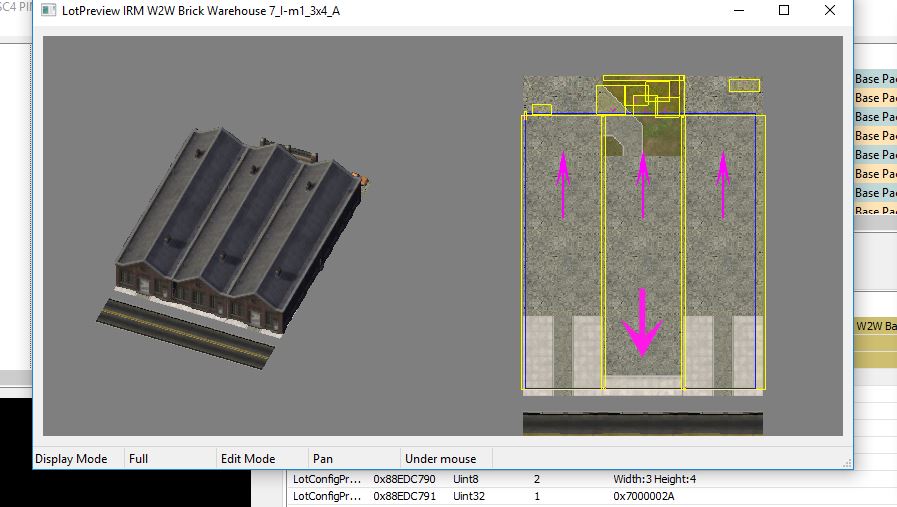Select the small yellow box at top-right of lot
Viewport: 897px width, 507px height.
pos(744,85)
